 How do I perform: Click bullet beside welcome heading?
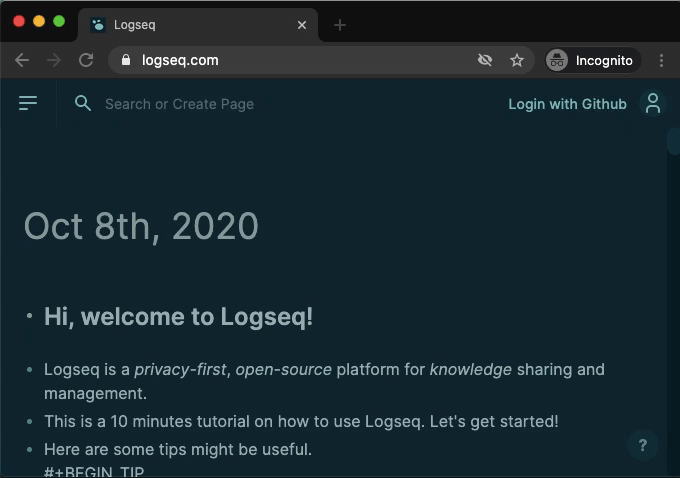29,316
